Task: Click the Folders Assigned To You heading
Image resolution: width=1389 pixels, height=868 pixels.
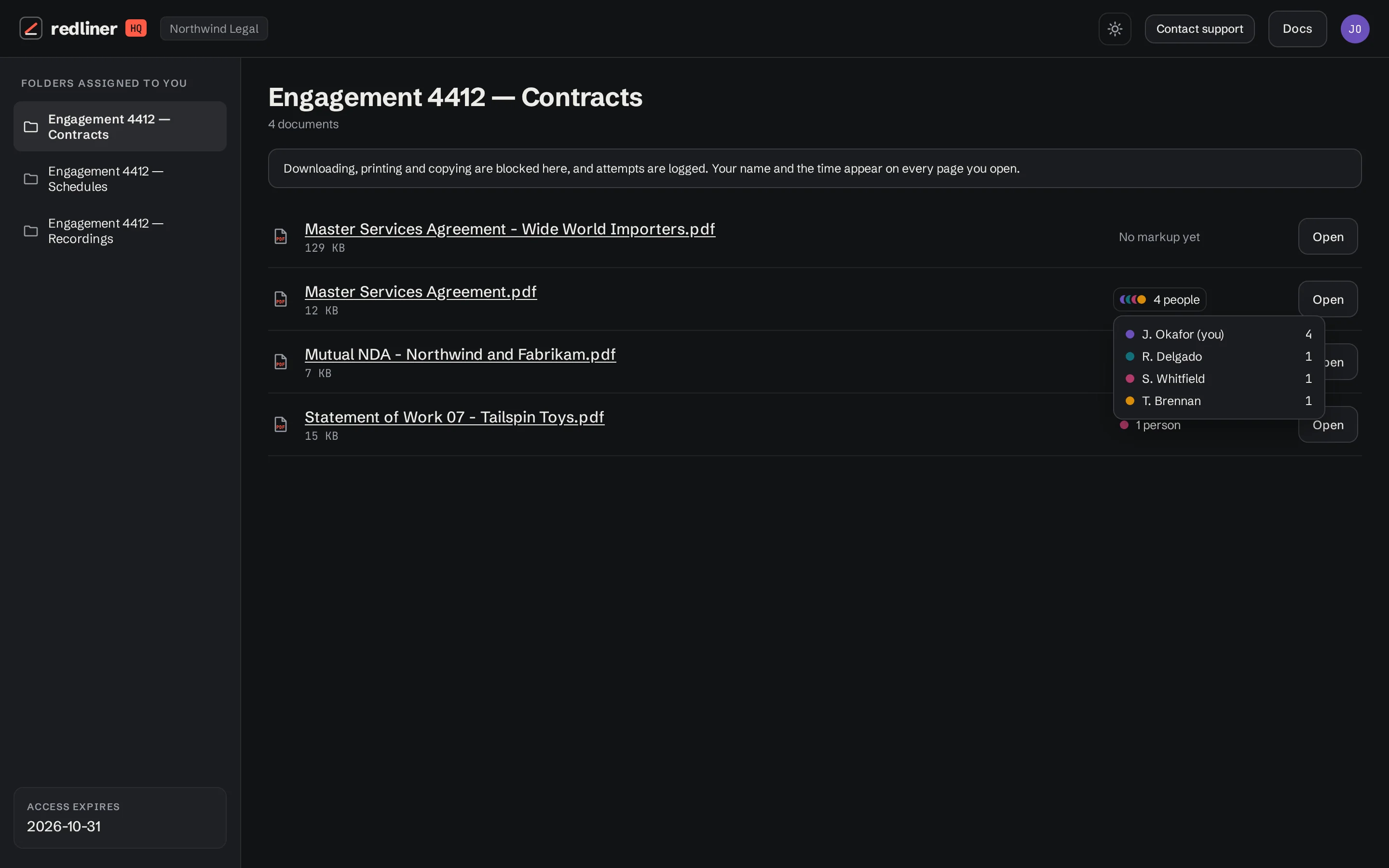Action: coord(104,83)
